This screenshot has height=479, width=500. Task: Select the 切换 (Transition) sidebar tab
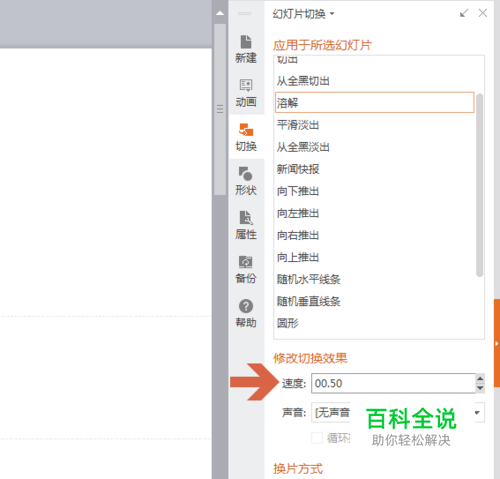[246, 137]
